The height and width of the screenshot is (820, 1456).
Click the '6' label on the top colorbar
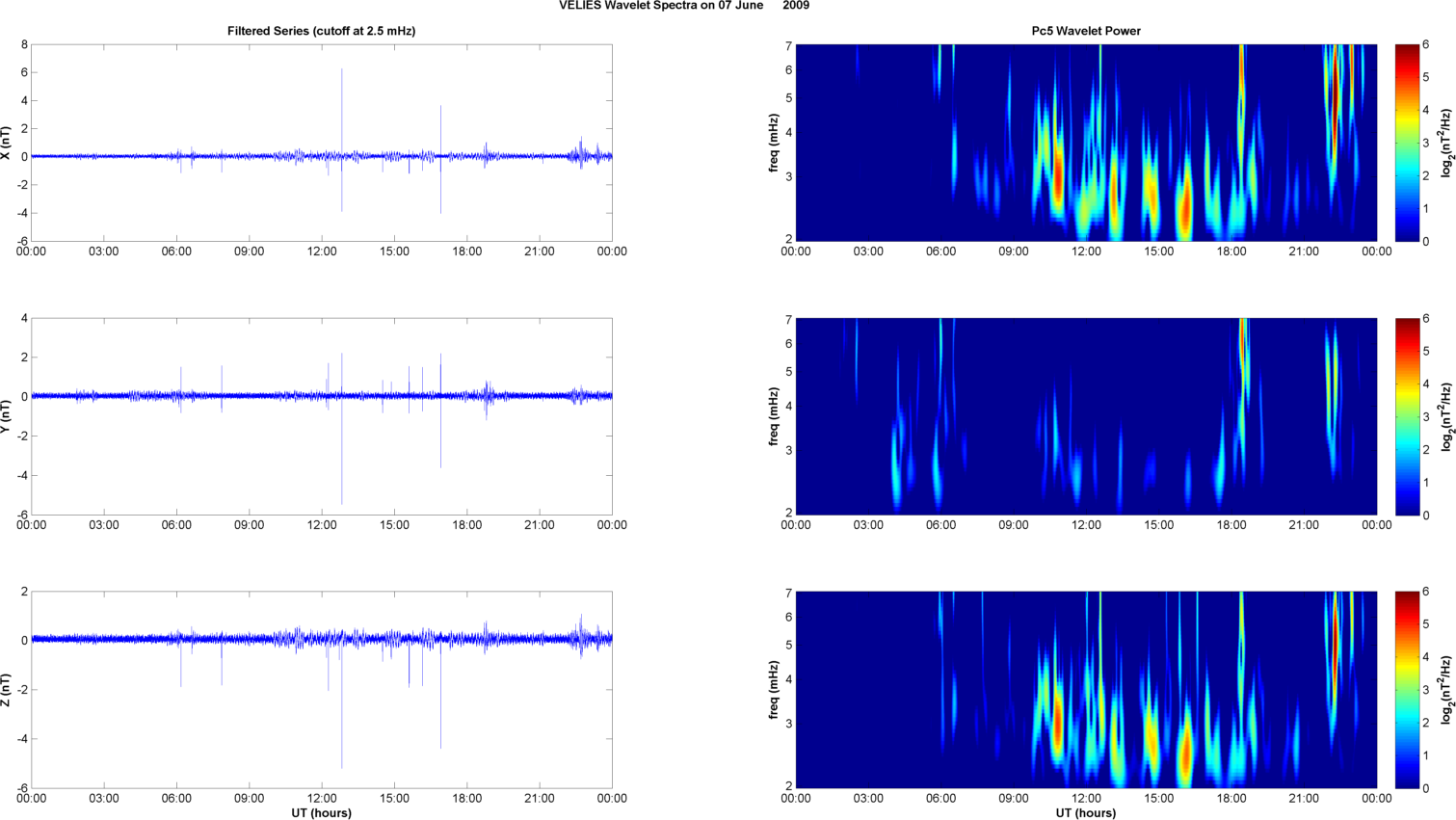[x=1426, y=45]
